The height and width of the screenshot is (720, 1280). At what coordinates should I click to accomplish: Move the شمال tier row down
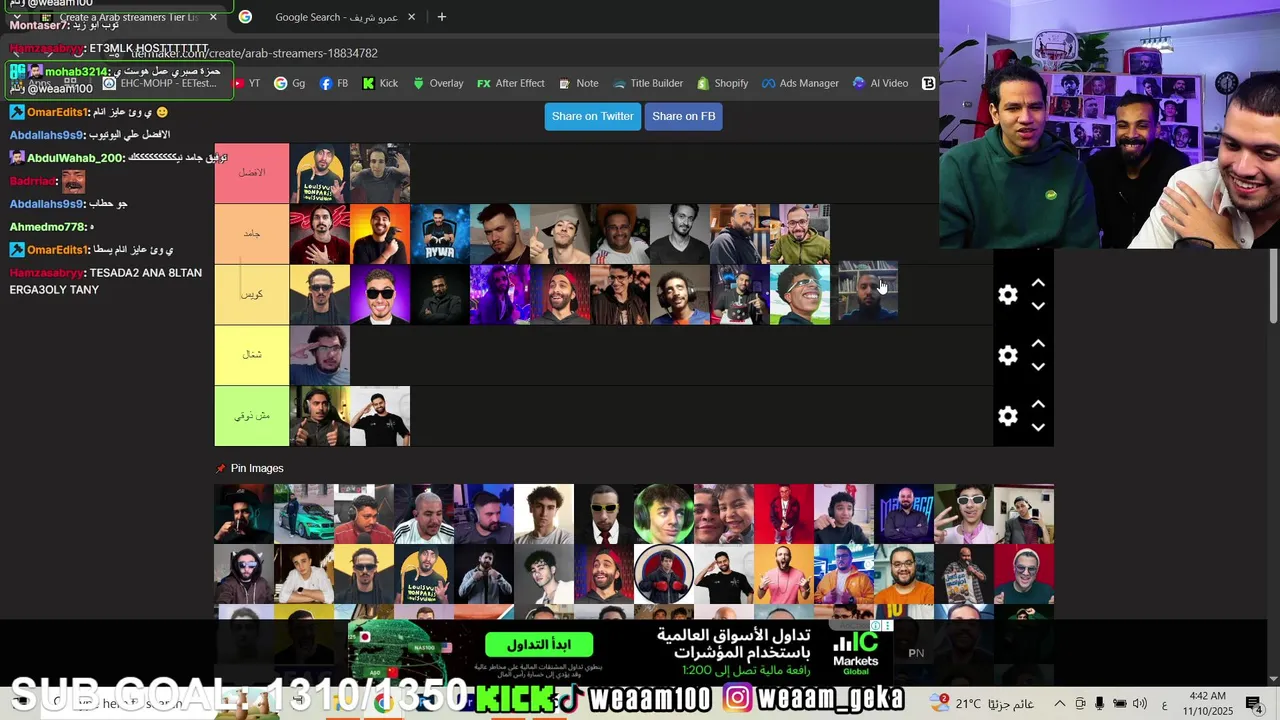1038,367
